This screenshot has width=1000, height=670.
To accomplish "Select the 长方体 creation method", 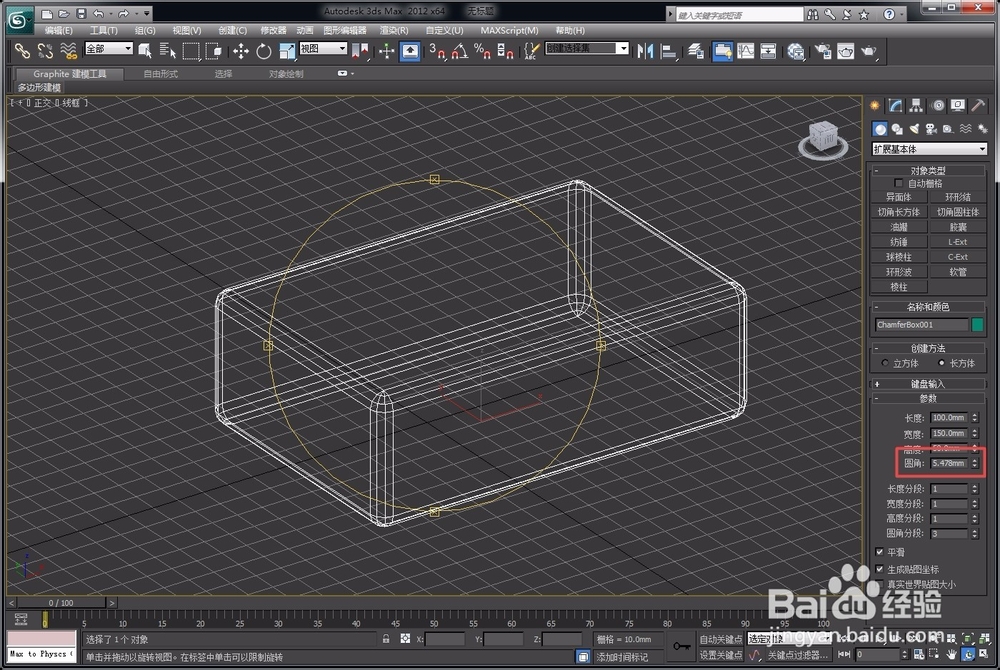I will [941, 363].
